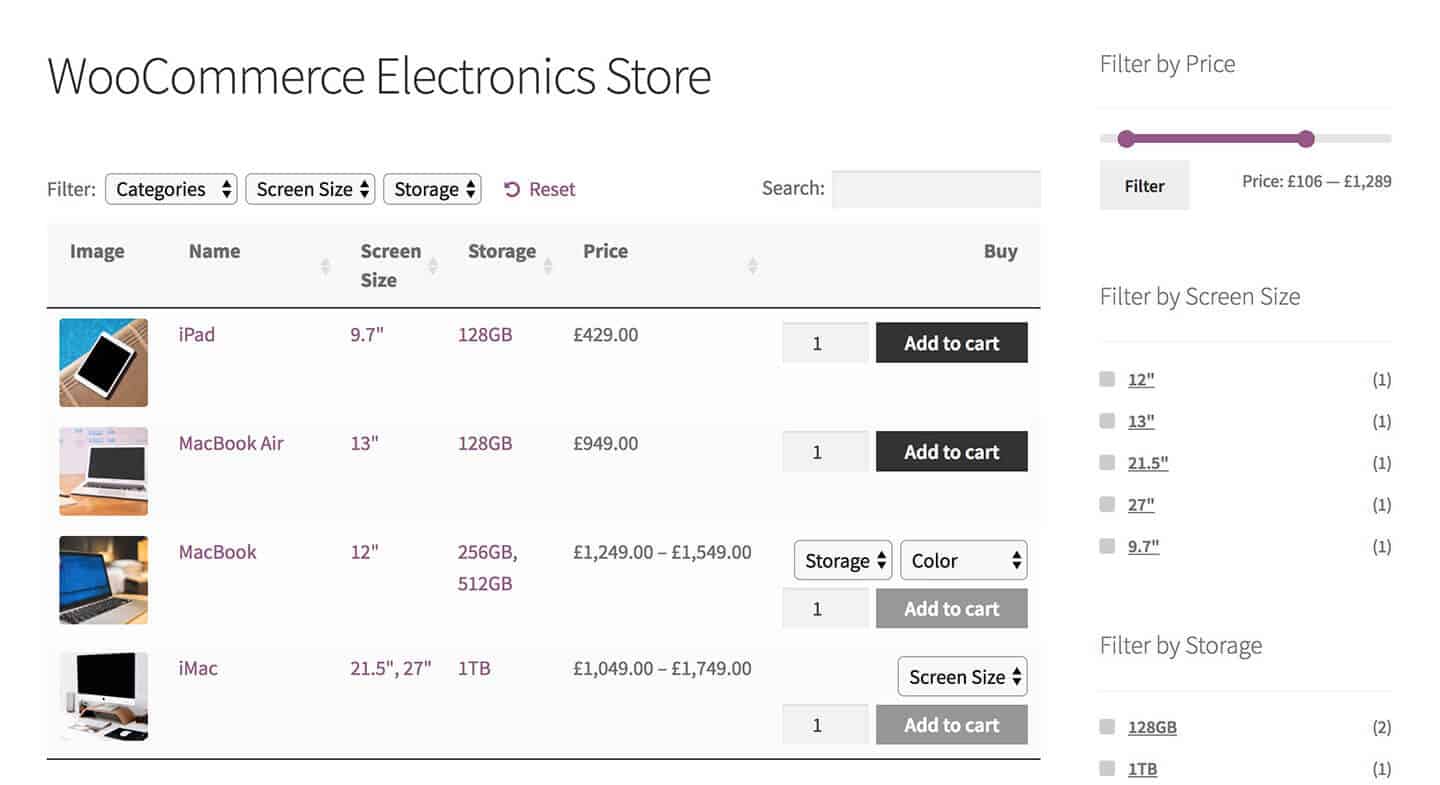Click the Image column header

[97, 251]
